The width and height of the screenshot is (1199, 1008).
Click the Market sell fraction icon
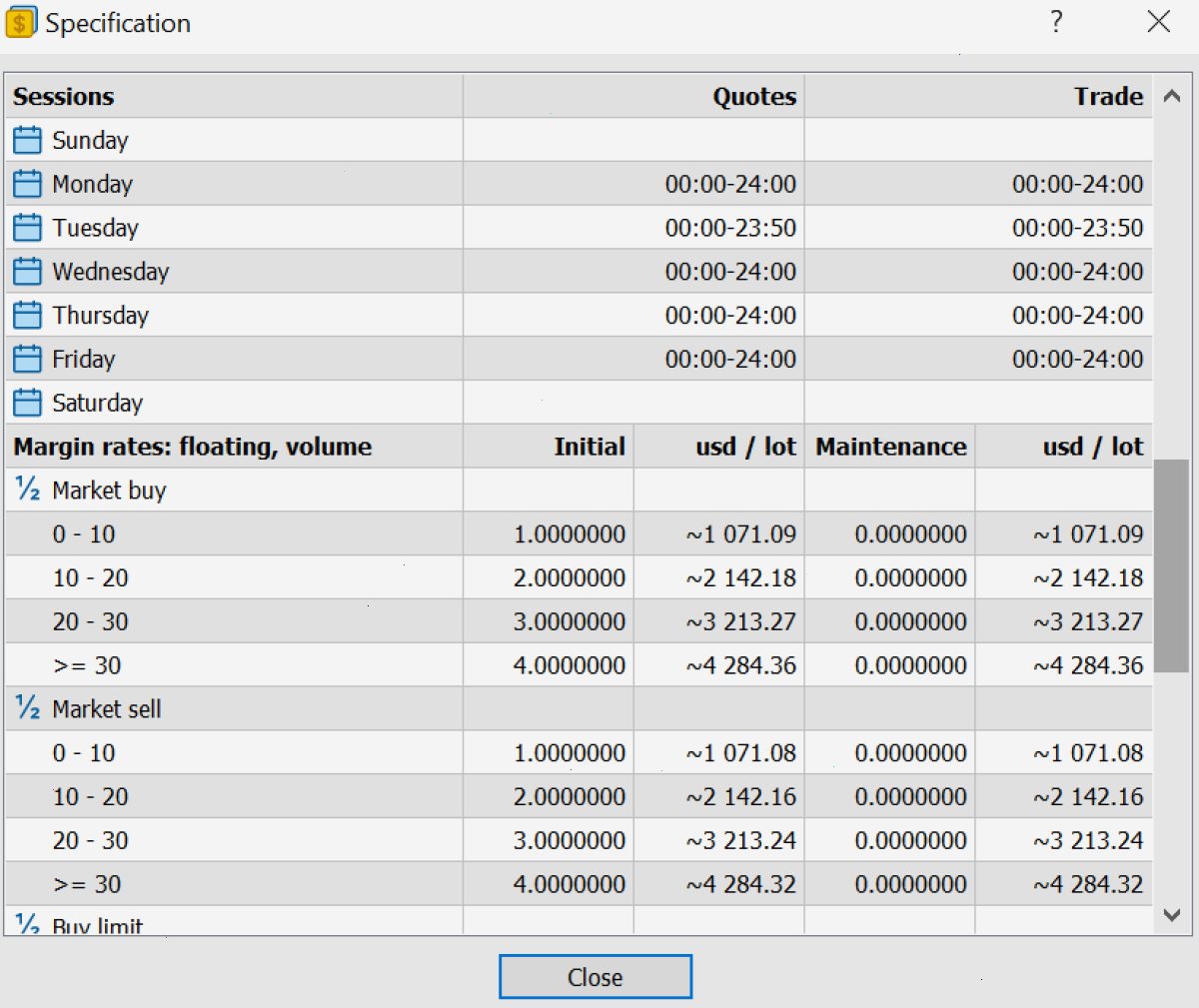[28, 707]
